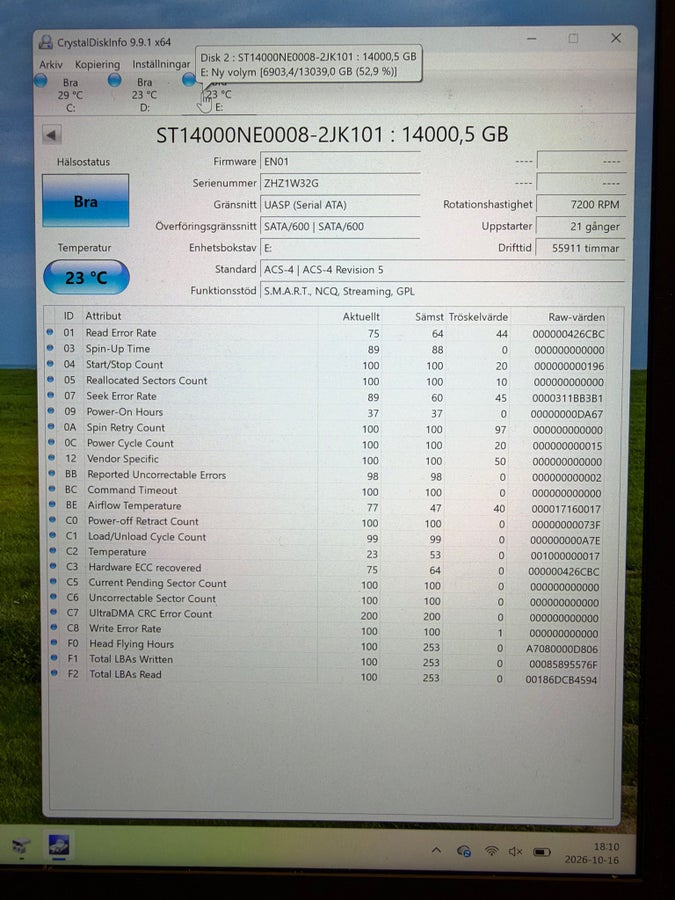Select the Seek Error Rate row
Screen dimensions: 675x900
pyautogui.click(x=326, y=397)
